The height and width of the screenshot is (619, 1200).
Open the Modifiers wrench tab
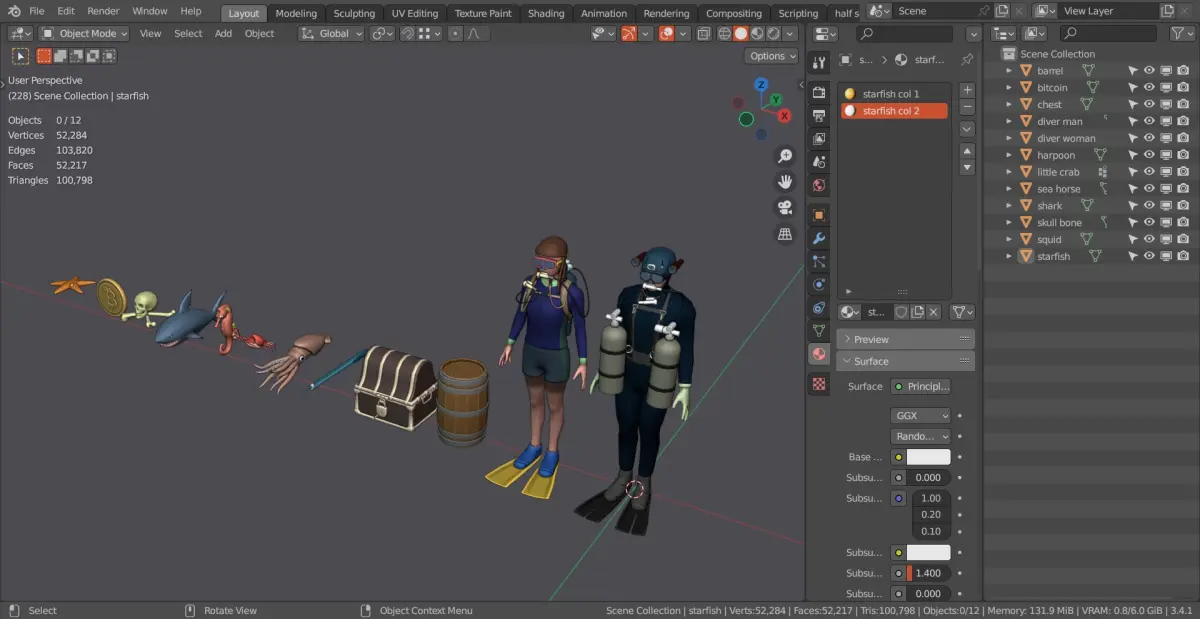click(x=819, y=238)
